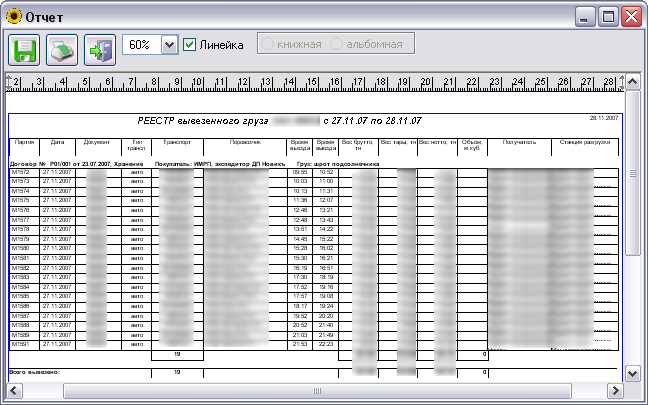Click the green floppy disk Save icon

click(x=24, y=47)
